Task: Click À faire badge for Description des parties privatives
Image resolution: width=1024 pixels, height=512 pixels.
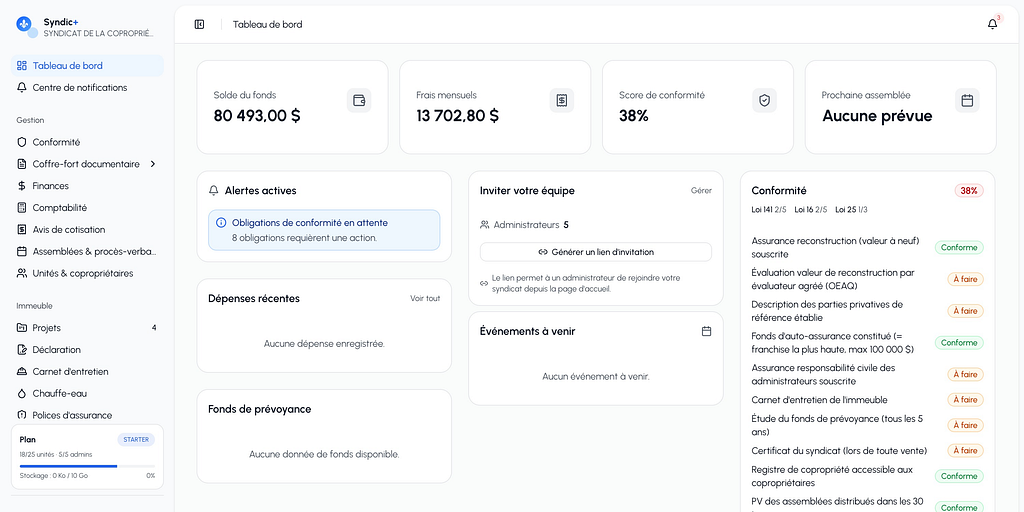Action: pyautogui.click(x=965, y=311)
